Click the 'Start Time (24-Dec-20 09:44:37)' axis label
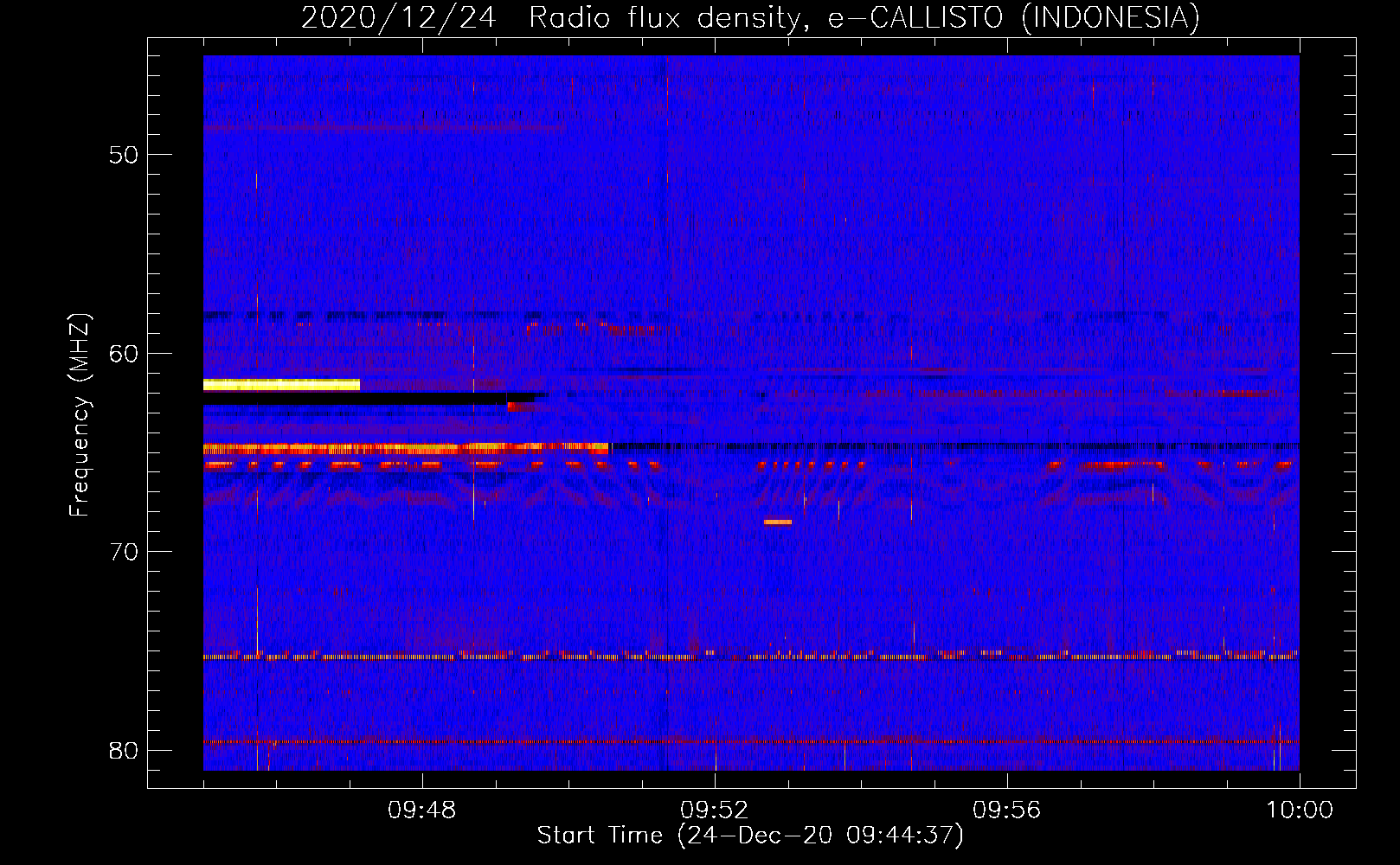The width and height of the screenshot is (1400, 865). coord(750,836)
